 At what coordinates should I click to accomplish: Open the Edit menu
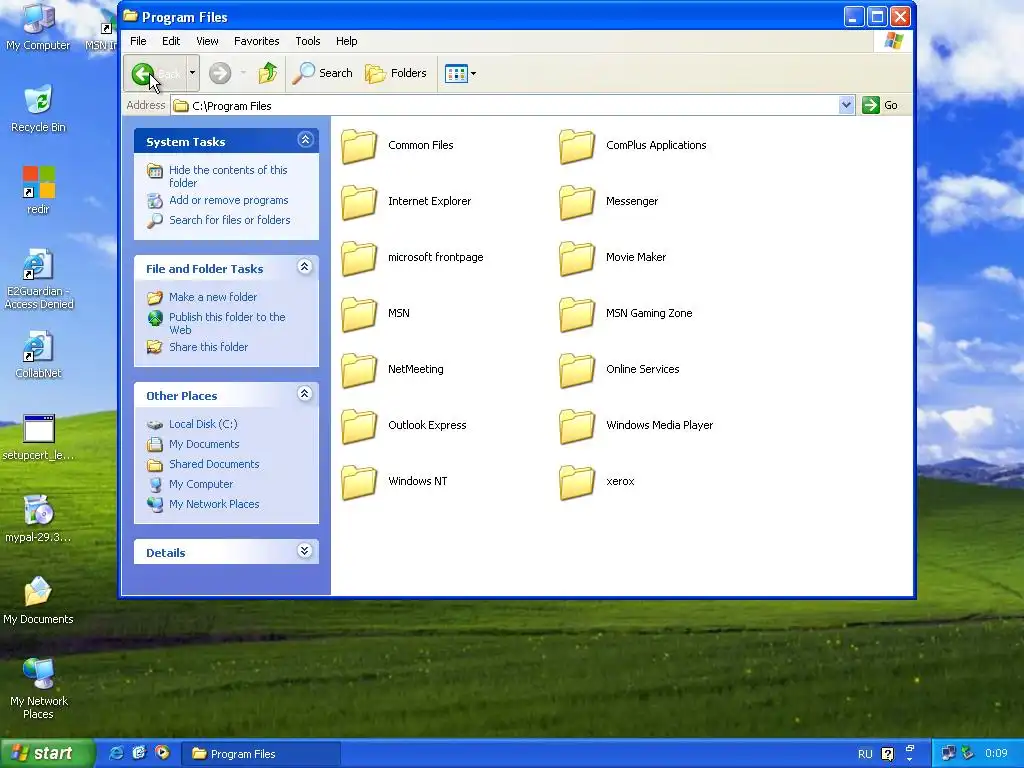[x=171, y=40]
